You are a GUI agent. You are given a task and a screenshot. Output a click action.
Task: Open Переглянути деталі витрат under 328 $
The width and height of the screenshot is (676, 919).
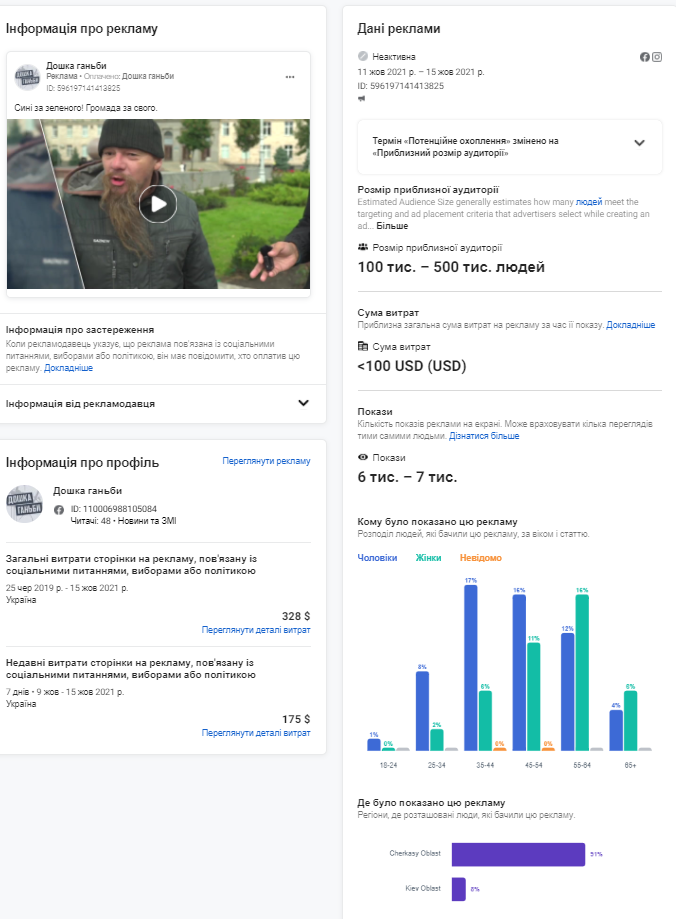coord(255,630)
